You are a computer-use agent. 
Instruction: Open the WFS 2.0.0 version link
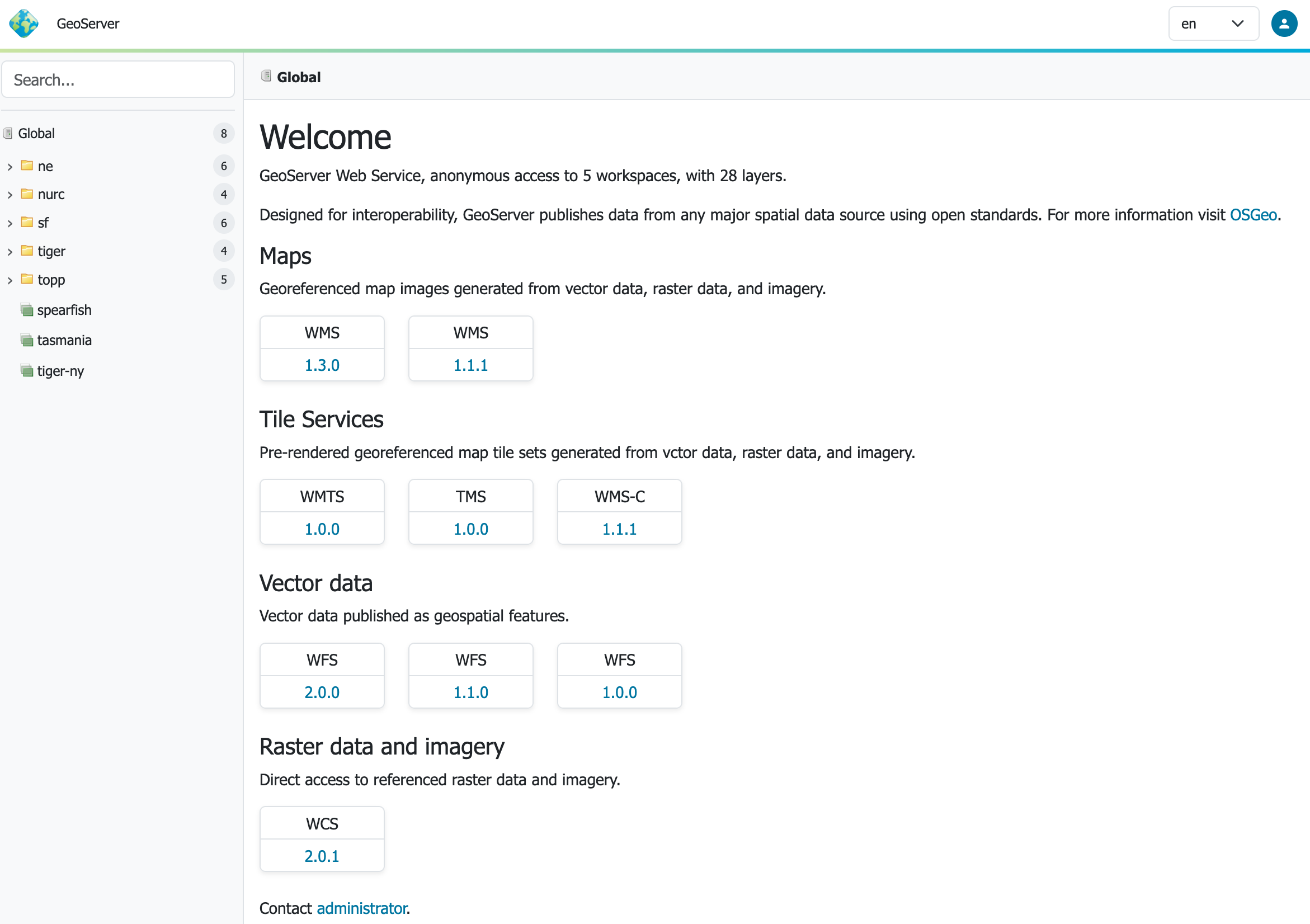pyautogui.click(x=322, y=692)
